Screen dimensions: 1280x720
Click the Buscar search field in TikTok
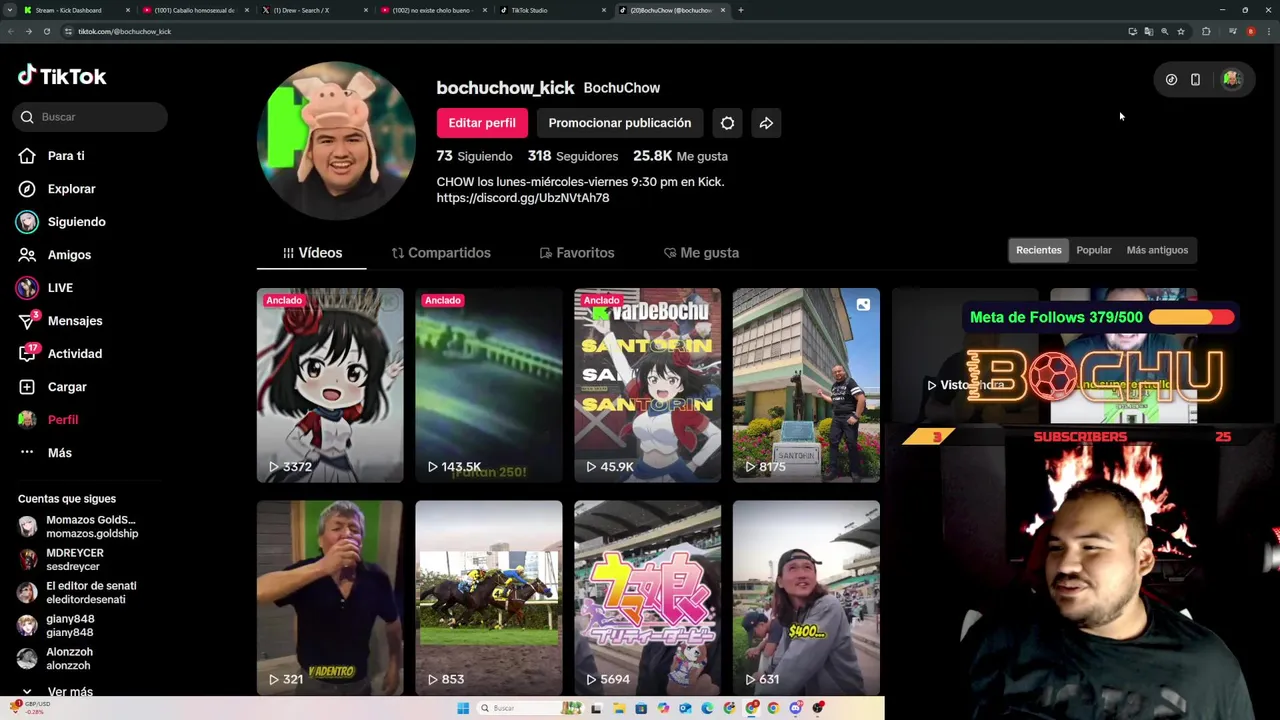pos(90,117)
